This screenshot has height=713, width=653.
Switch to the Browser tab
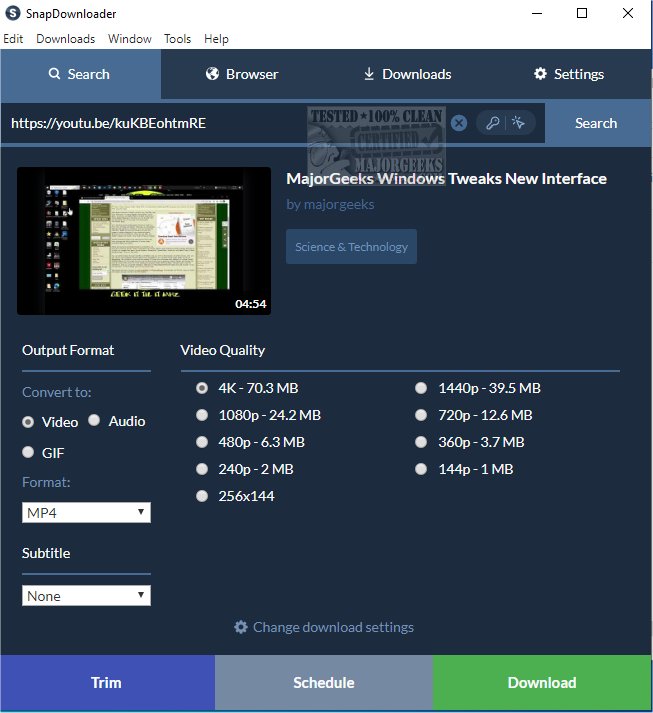click(242, 74)
